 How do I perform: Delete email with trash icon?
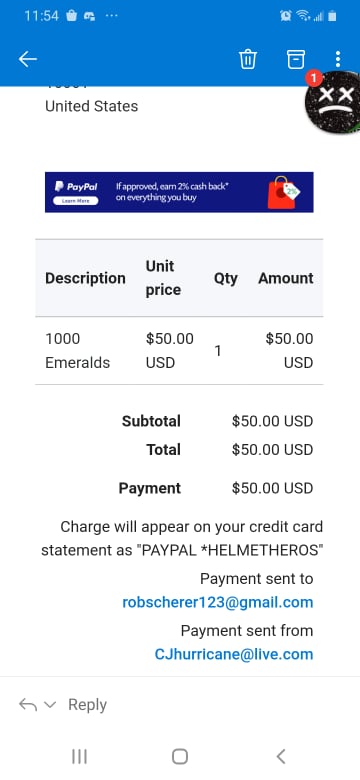248,59
